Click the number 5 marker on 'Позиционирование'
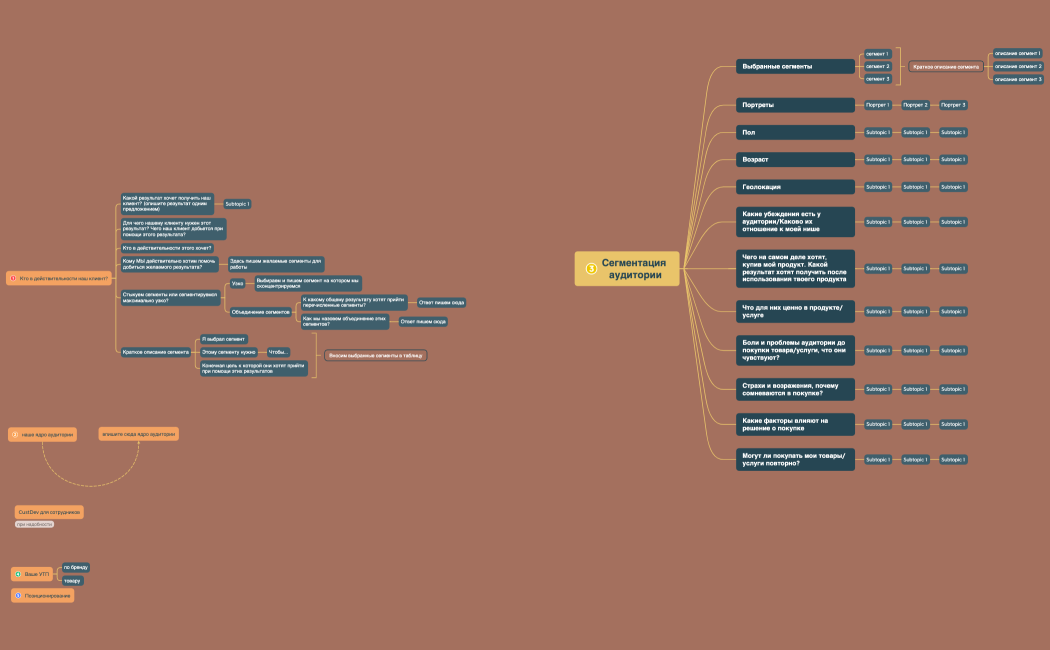The image size is (1050, 650). (18, 595)
